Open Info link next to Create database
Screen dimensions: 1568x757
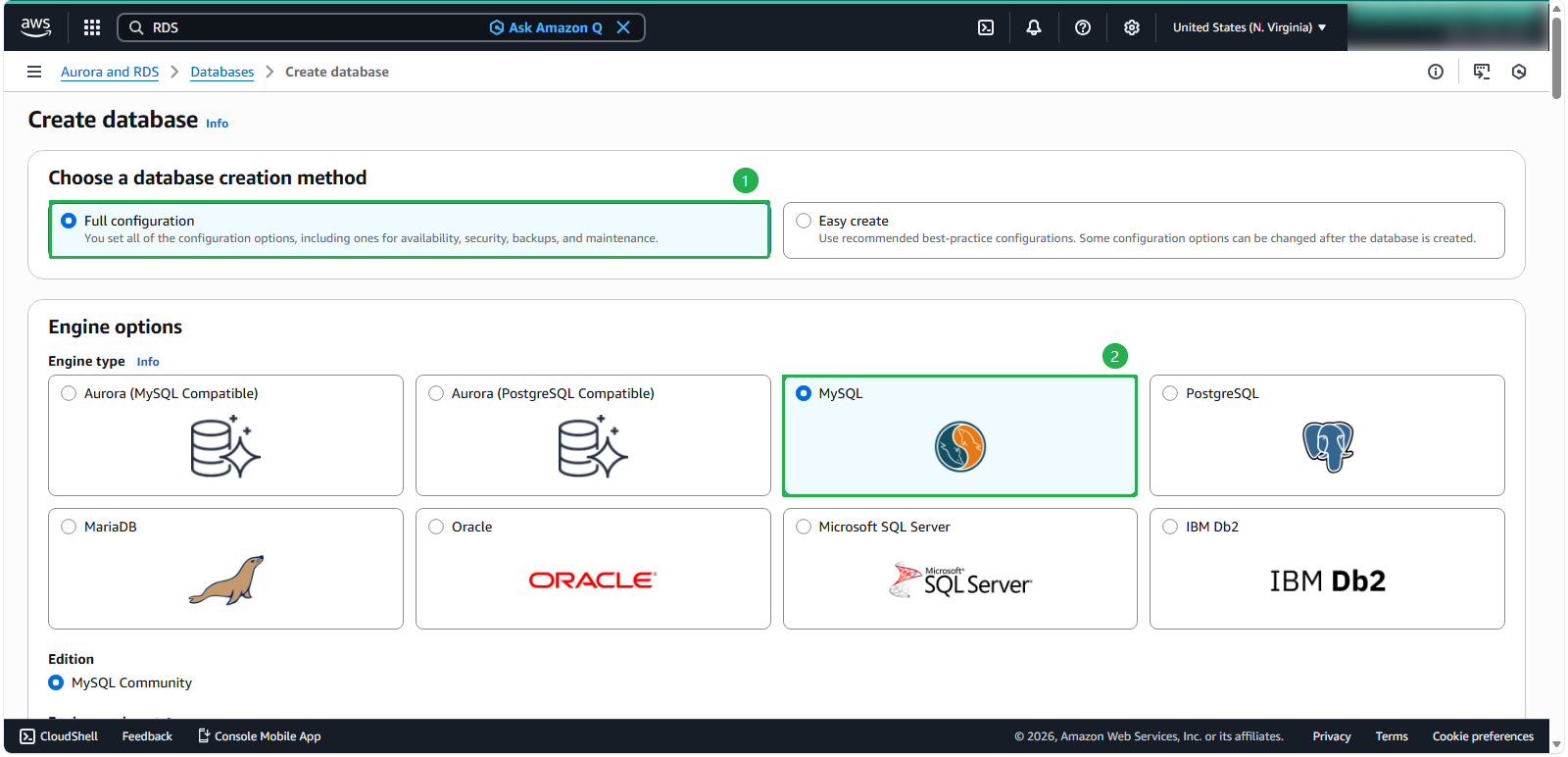[218, 124]
